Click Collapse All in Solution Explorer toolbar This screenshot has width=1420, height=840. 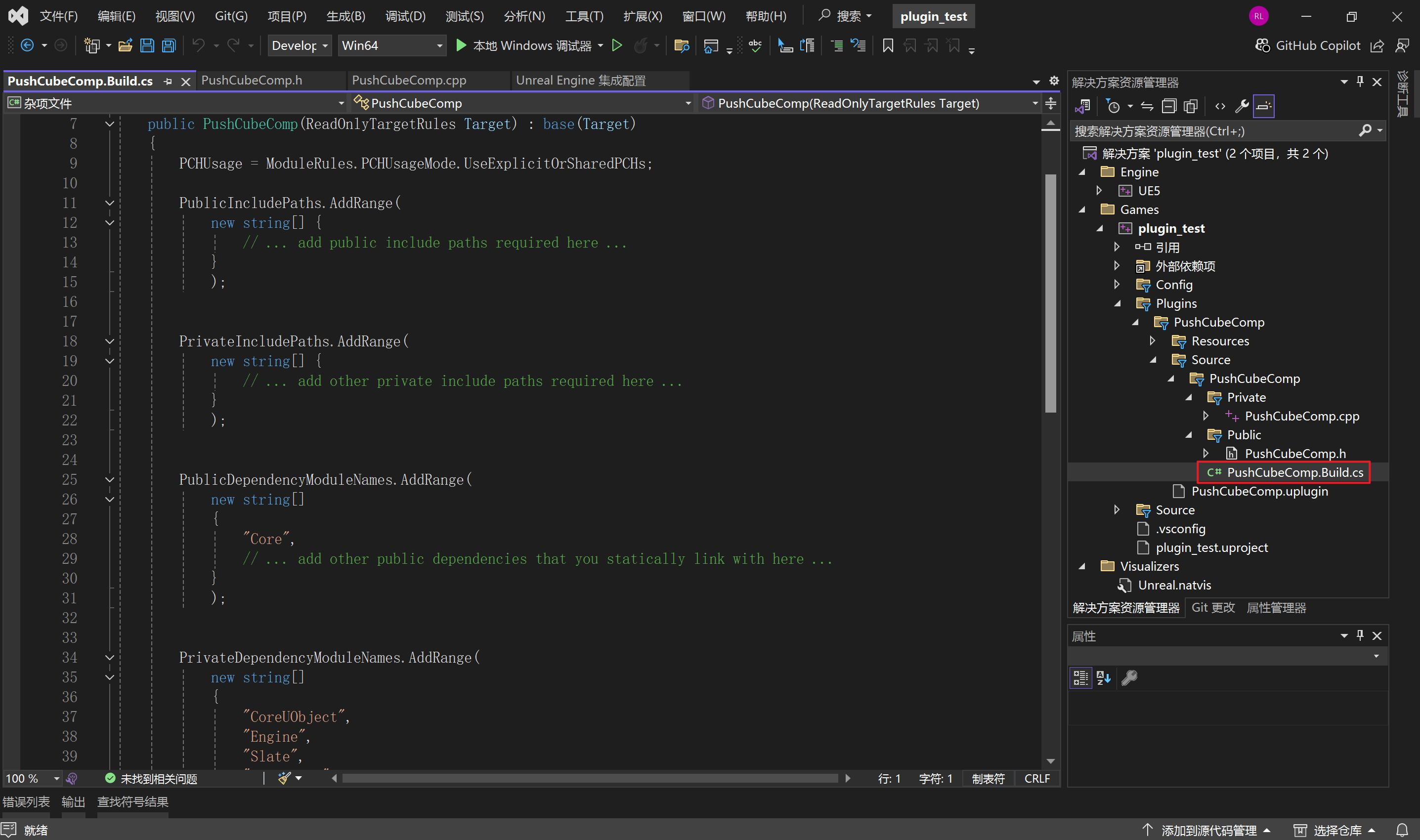tap(1168, 106)
